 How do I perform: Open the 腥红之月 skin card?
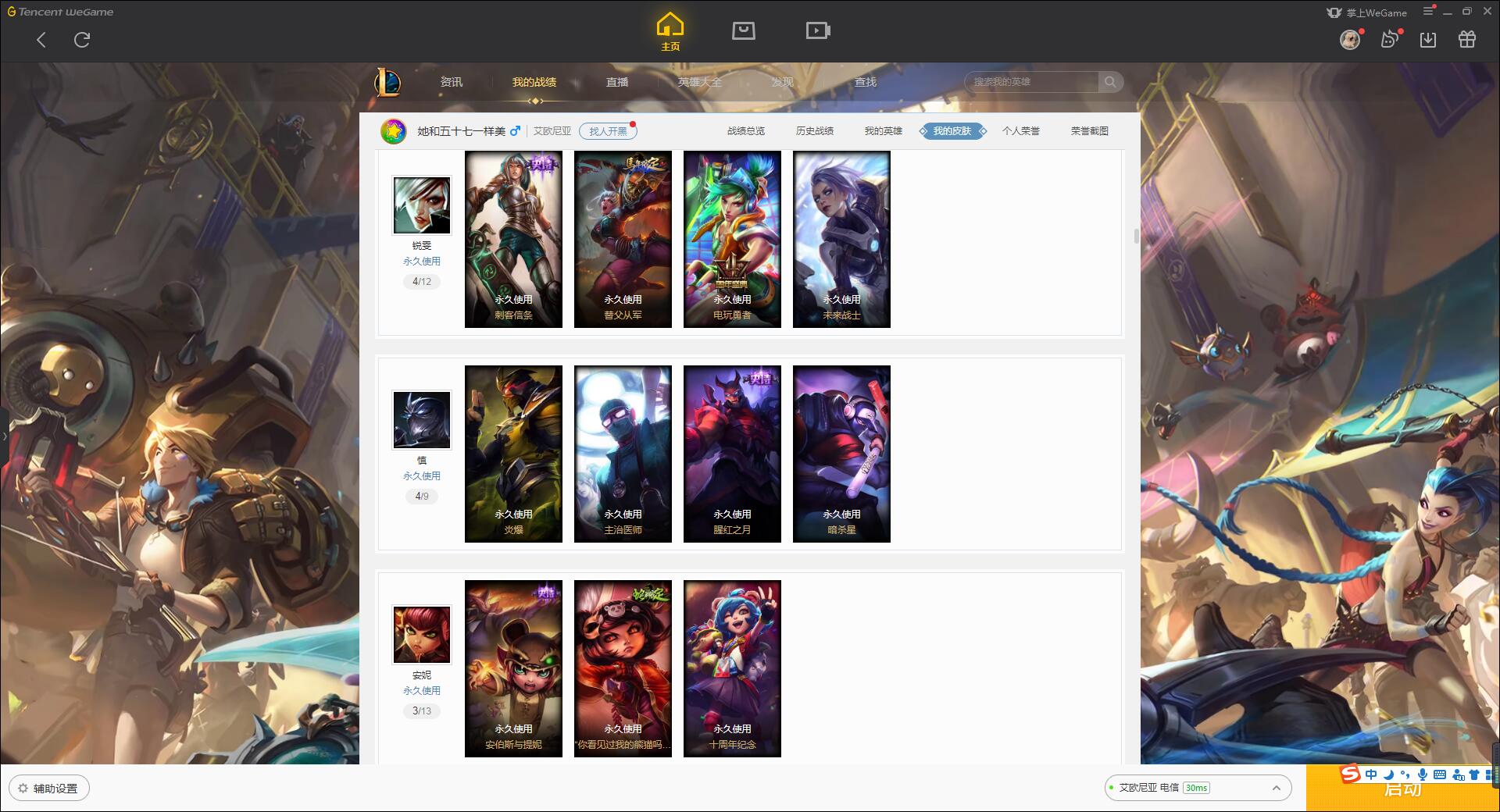tap(732, 454)
